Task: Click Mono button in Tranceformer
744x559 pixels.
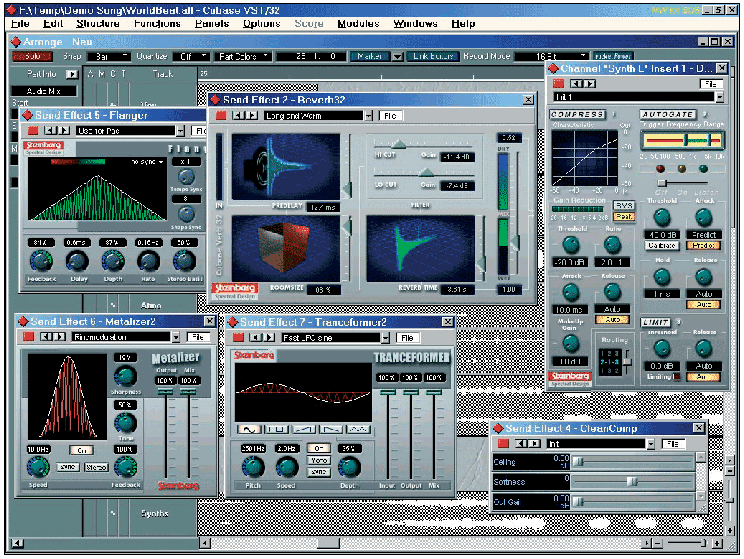Action: pos(319,460)
